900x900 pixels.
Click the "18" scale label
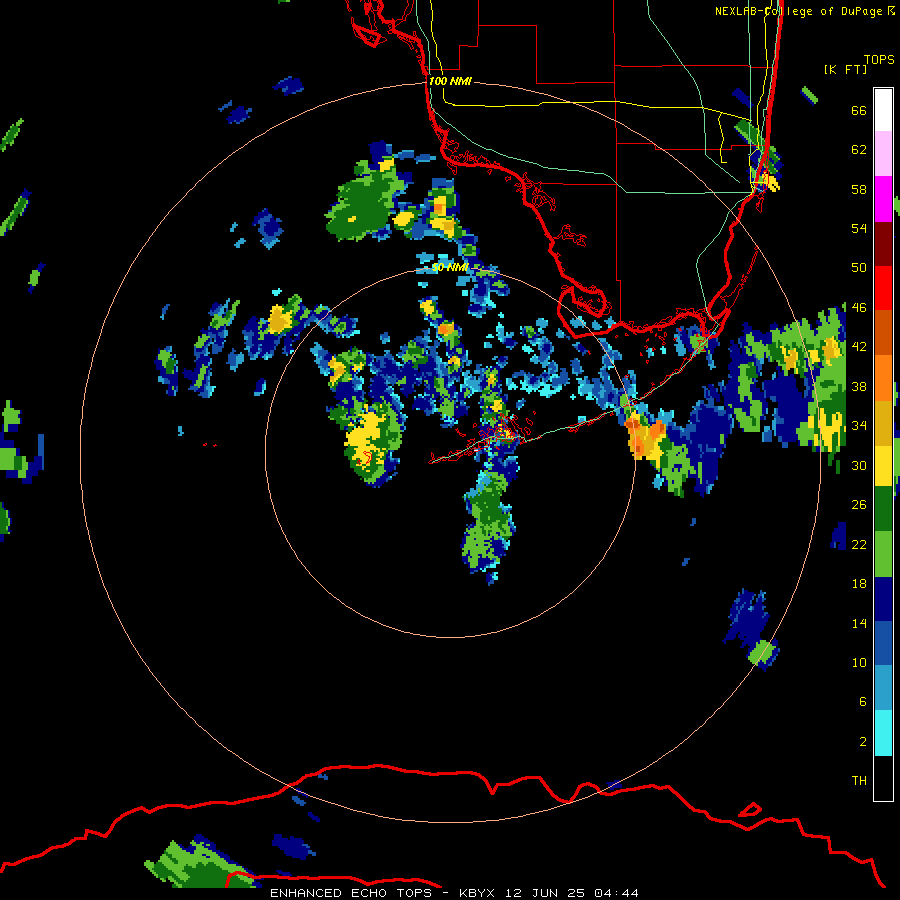[x=859, y=584]
